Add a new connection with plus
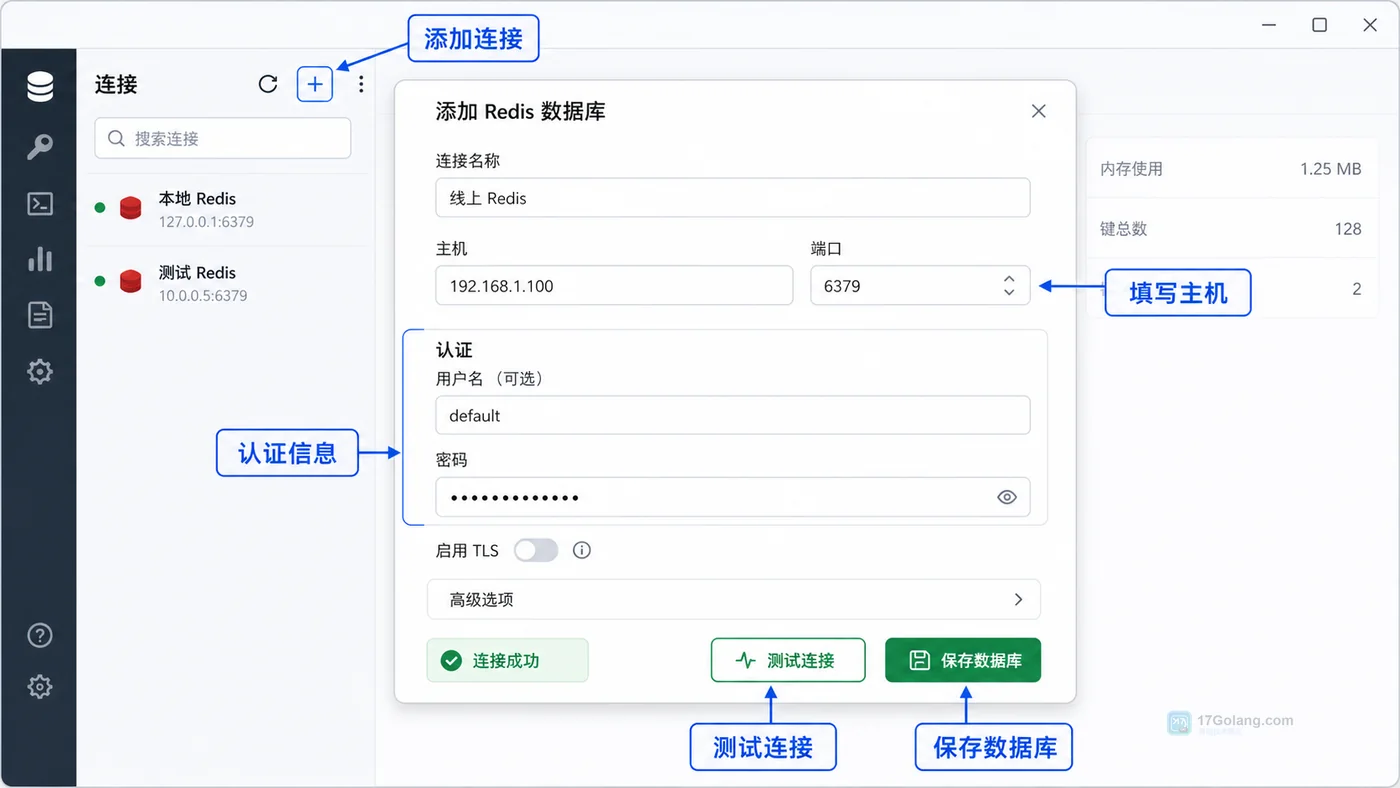Viewport: 1400px width, 788px height. (315, 84)
